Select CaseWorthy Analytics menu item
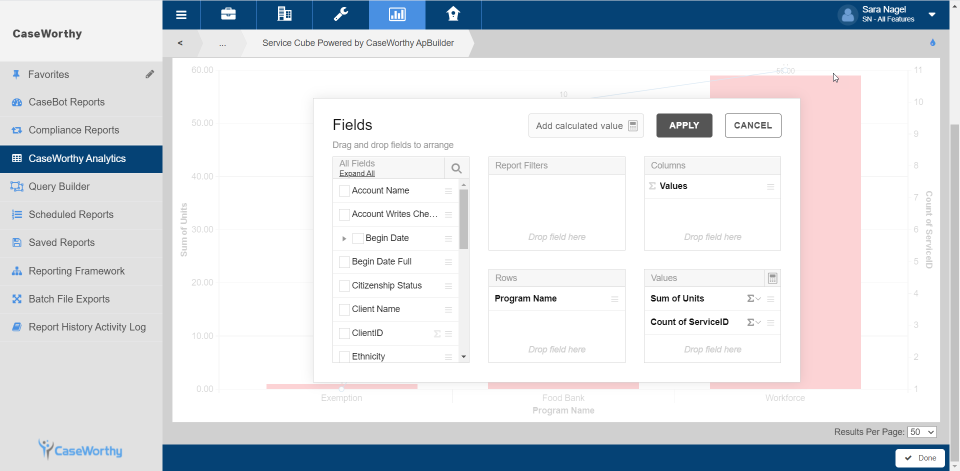This screenshot has height=471, width=960. point(81,159)
